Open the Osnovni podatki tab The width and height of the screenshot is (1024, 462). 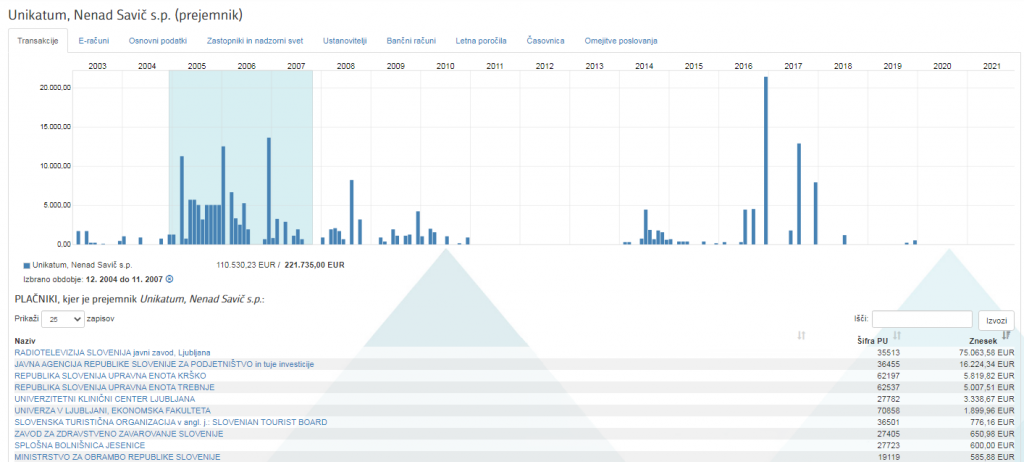coord(158,41)
